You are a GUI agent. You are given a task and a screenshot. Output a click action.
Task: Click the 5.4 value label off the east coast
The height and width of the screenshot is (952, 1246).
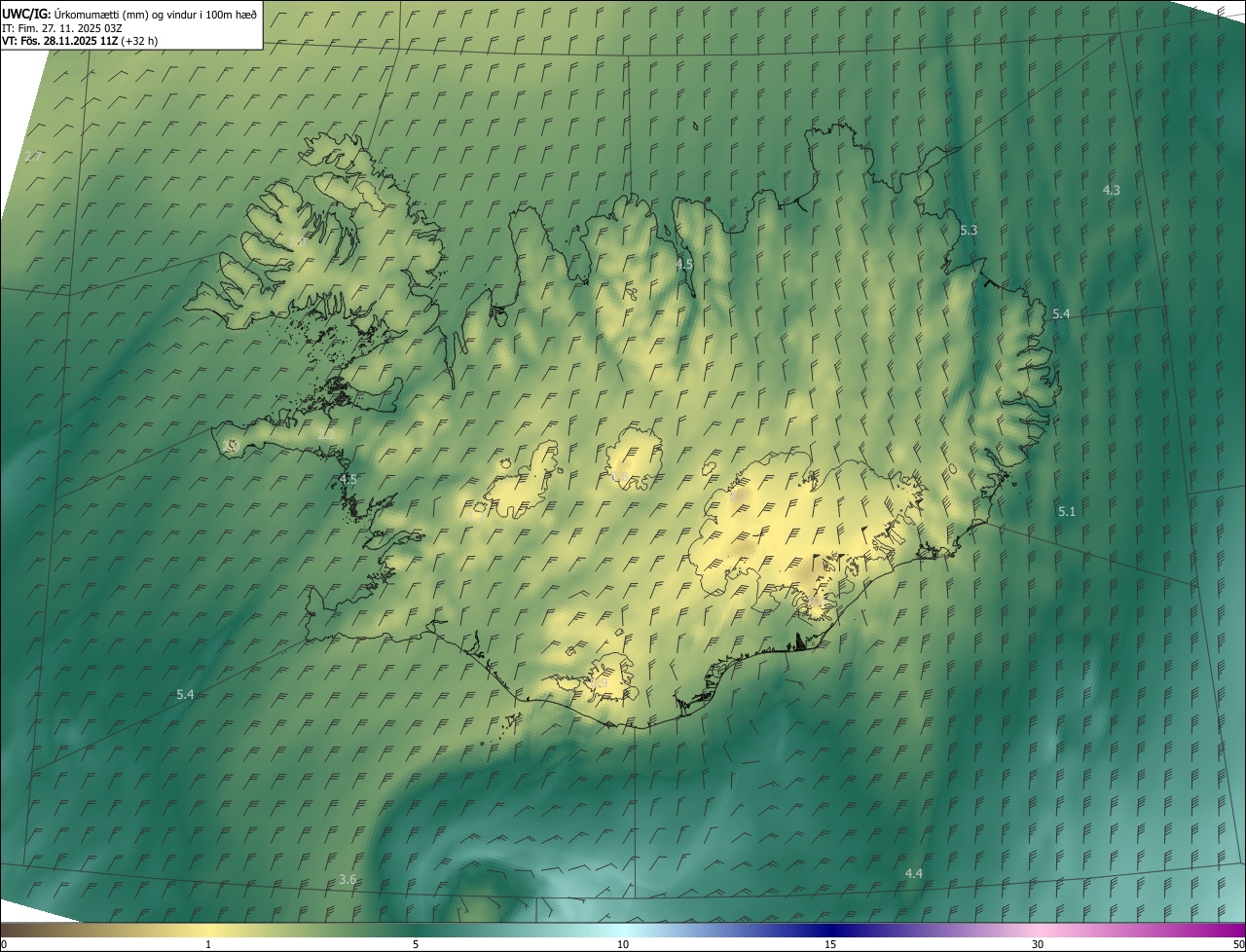click(x=1061, y=313)
